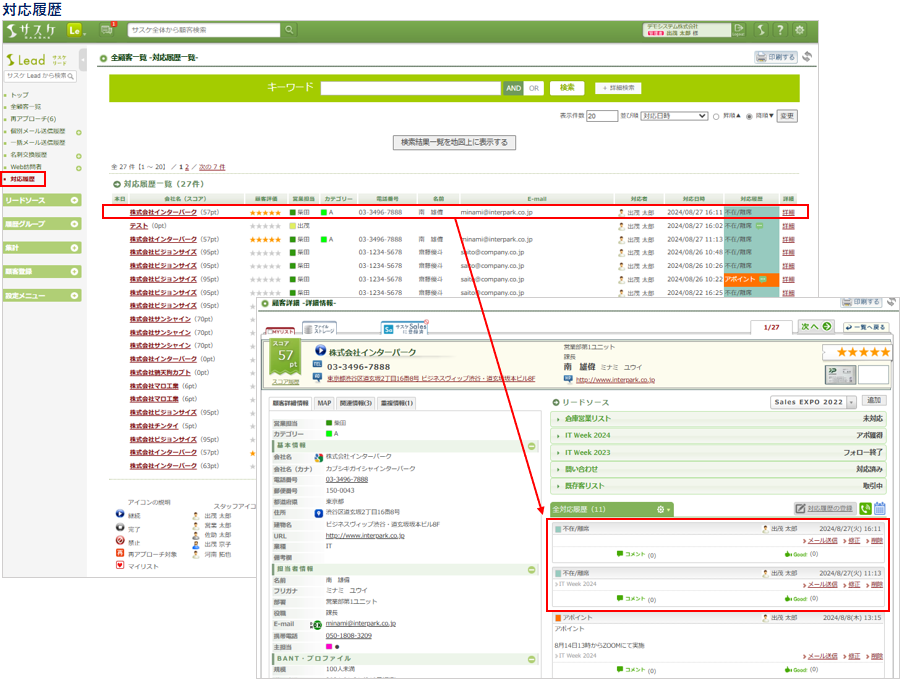Click the 一覧へ戻る button

pyautogui.click(x=866, y=327)
